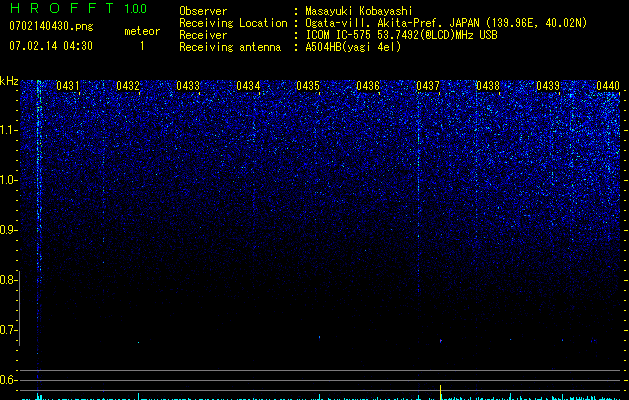Click the kHz axis unit label

pos(9,81)
